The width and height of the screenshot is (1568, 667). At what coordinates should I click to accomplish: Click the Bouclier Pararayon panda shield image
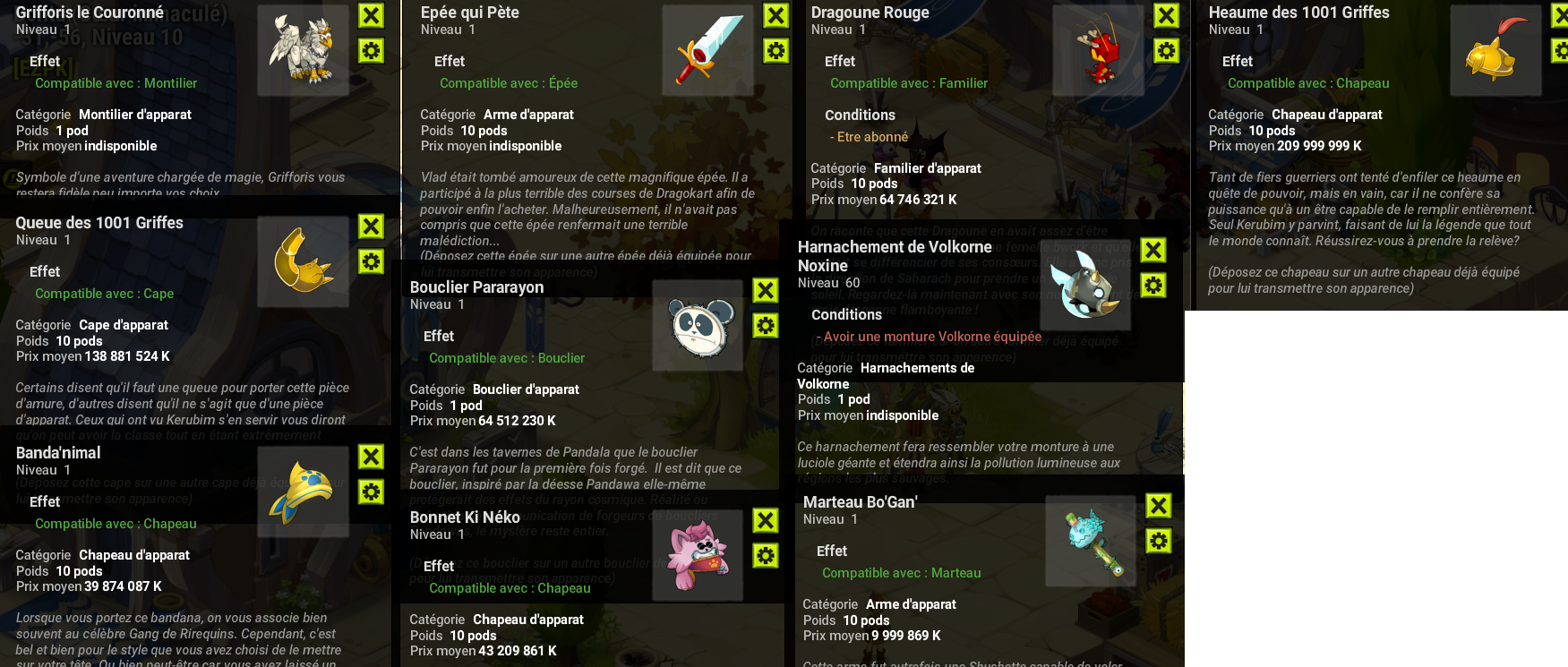[x=698, y=325]
